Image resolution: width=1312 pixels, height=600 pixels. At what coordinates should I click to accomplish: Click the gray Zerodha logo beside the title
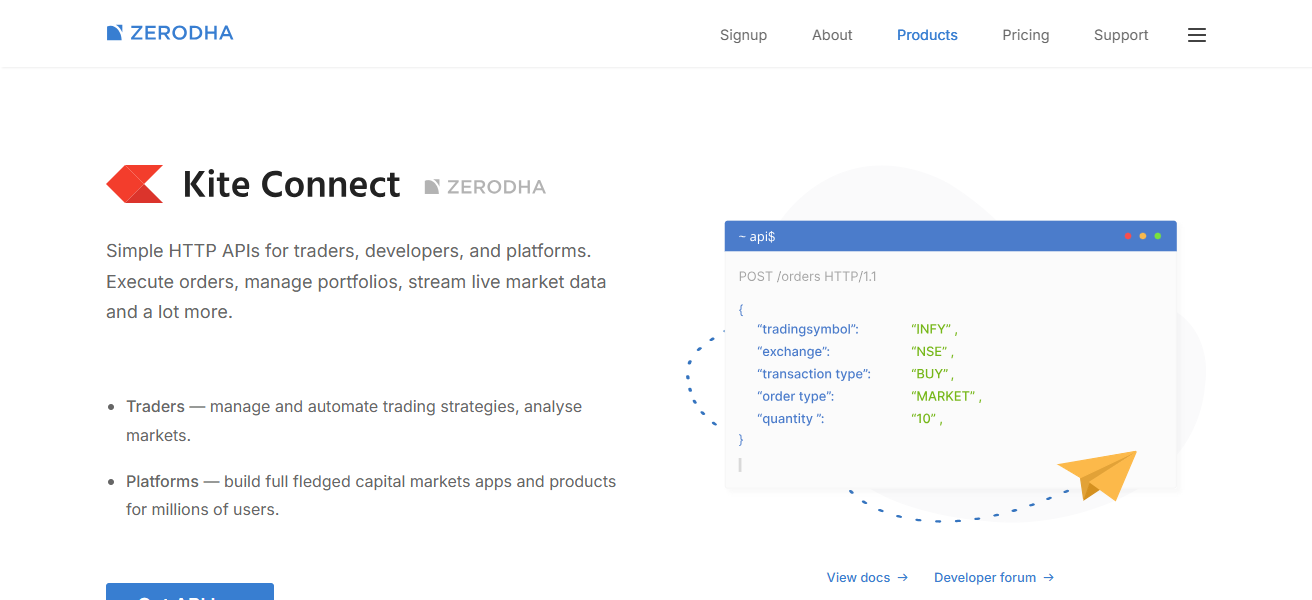coord(484,186)
